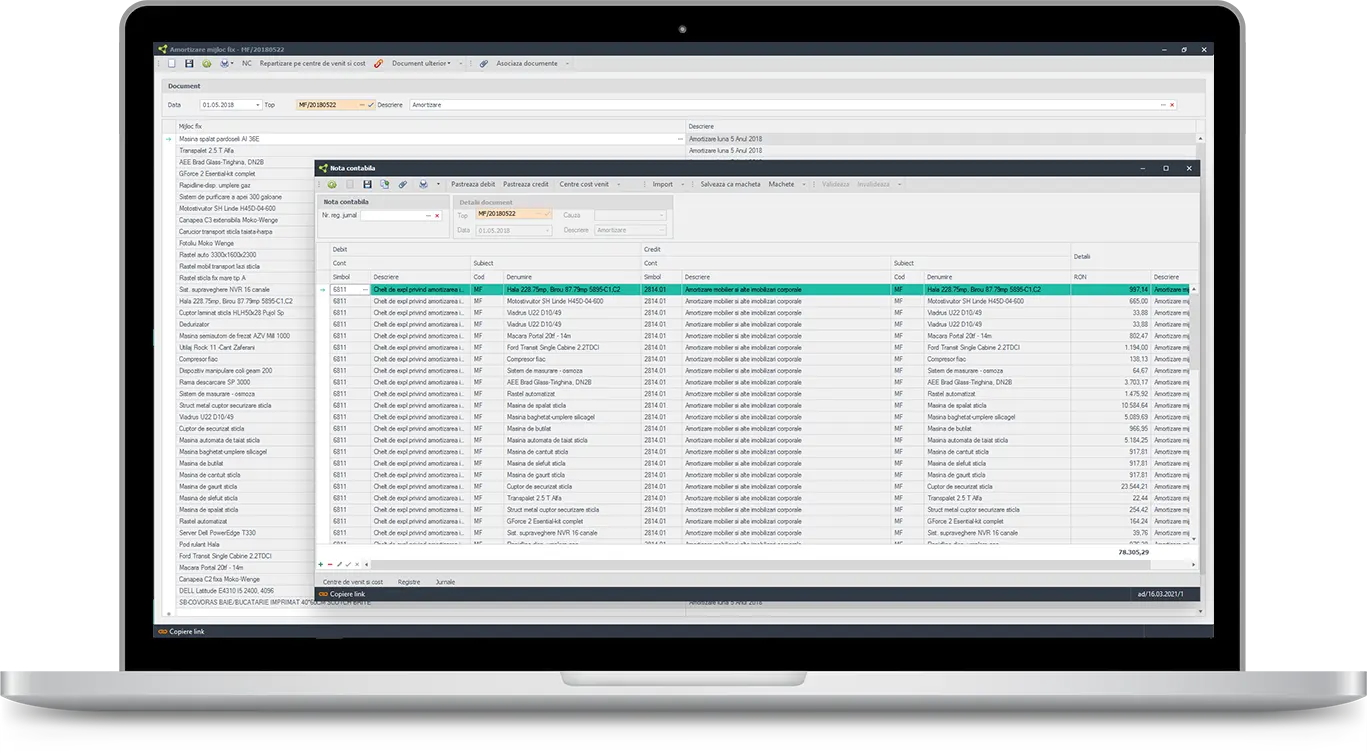
Task: Clear the Descriere field with red x
Action: click(1172, 105)
